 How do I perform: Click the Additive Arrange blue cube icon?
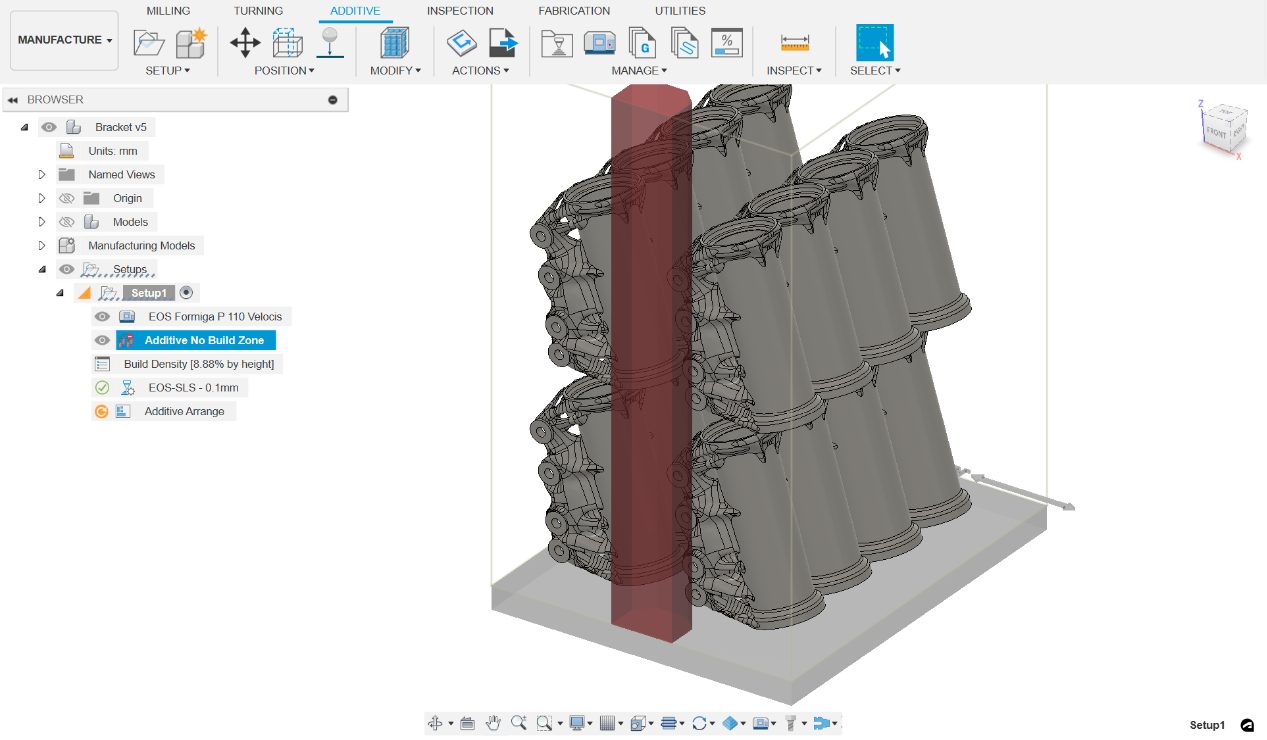coord(395,43)
